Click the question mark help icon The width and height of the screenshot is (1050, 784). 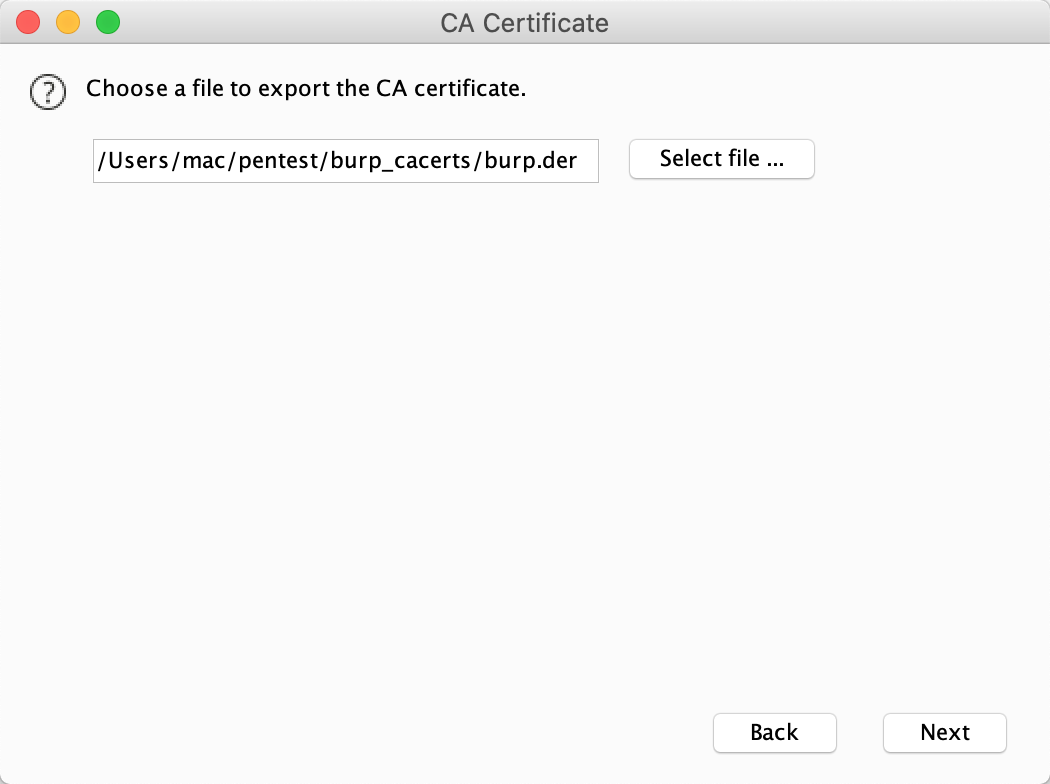[47, 92]
